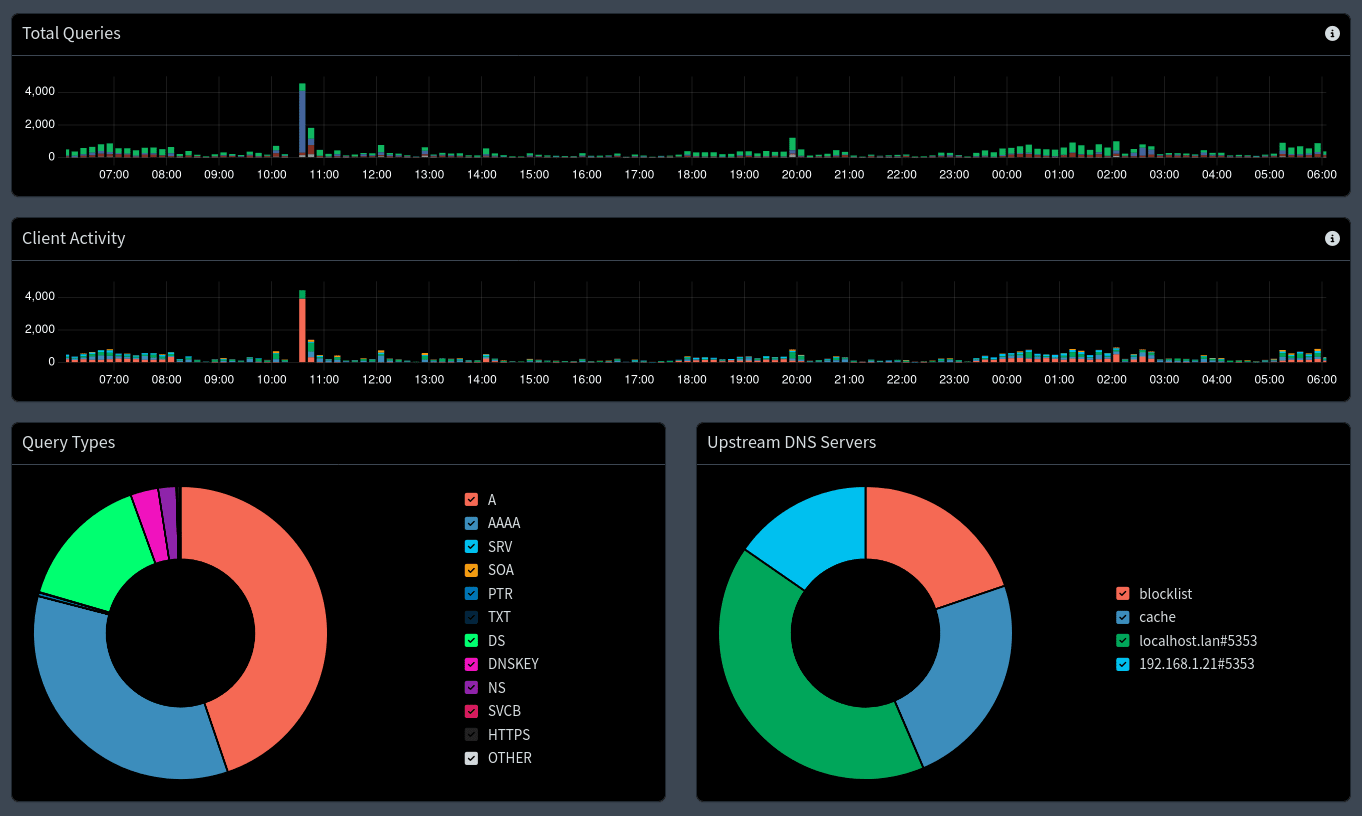The height and width of the screenshot is (816, 1362).
Task: Disable the TXT query type checkbox
Action: click(472, 617)
